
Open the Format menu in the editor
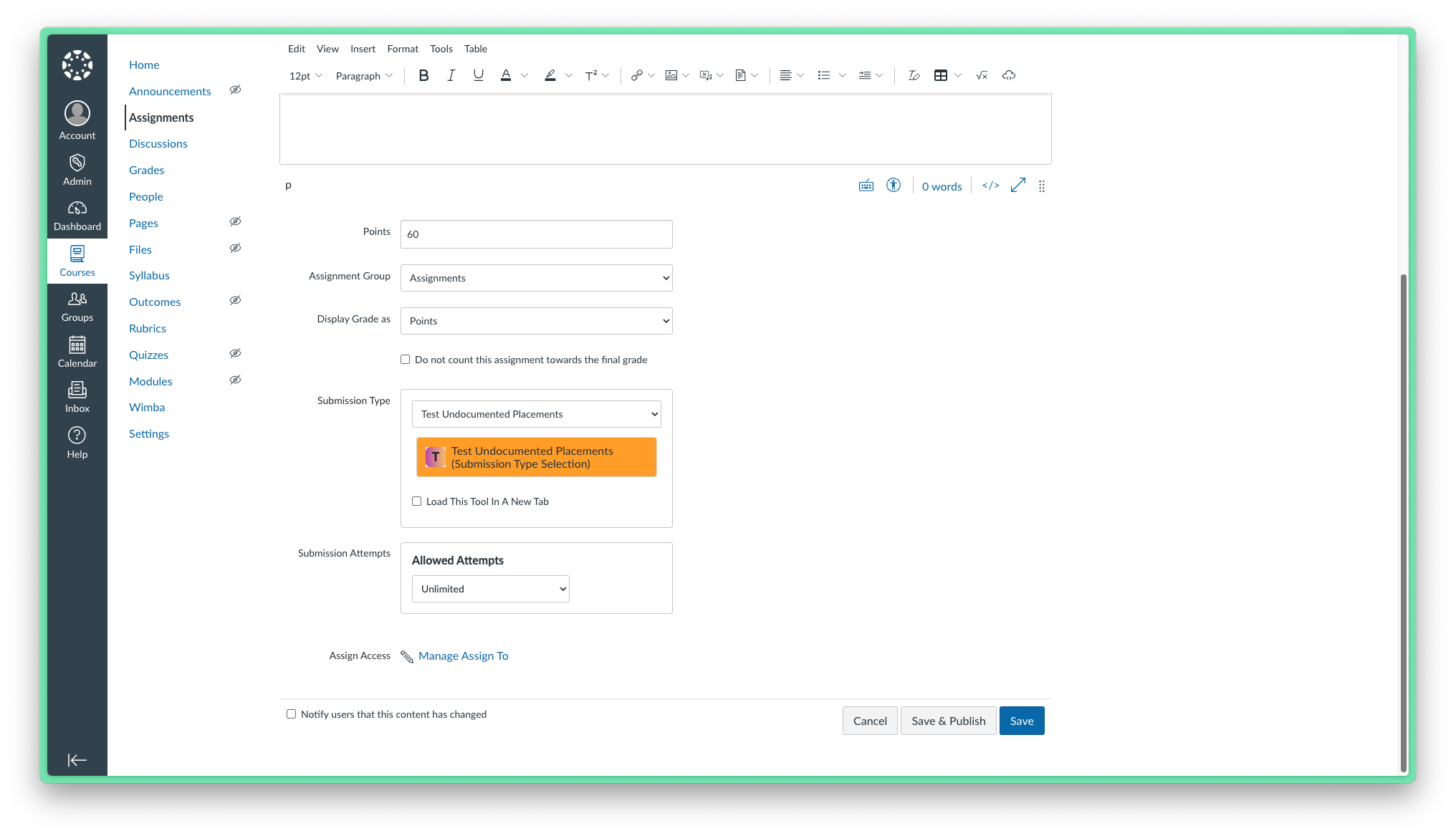click(x=403, y=49)
